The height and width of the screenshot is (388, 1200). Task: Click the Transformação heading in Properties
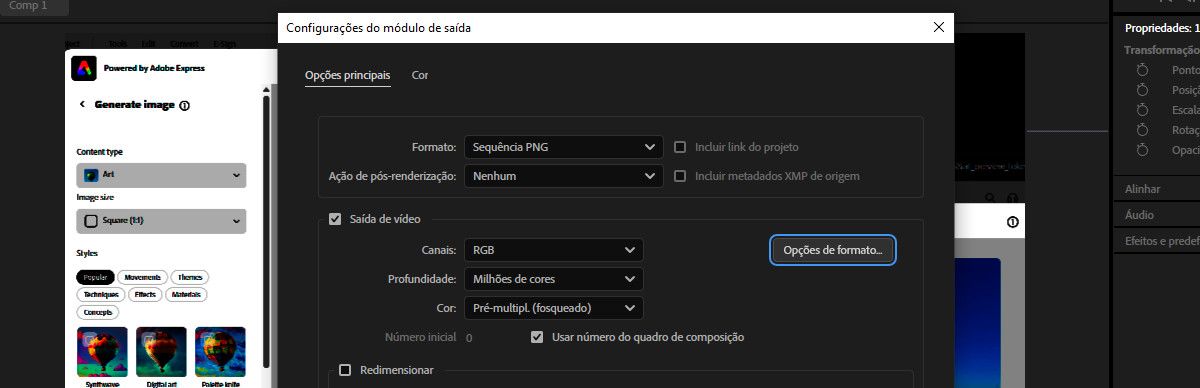[x=1161, y=50]
